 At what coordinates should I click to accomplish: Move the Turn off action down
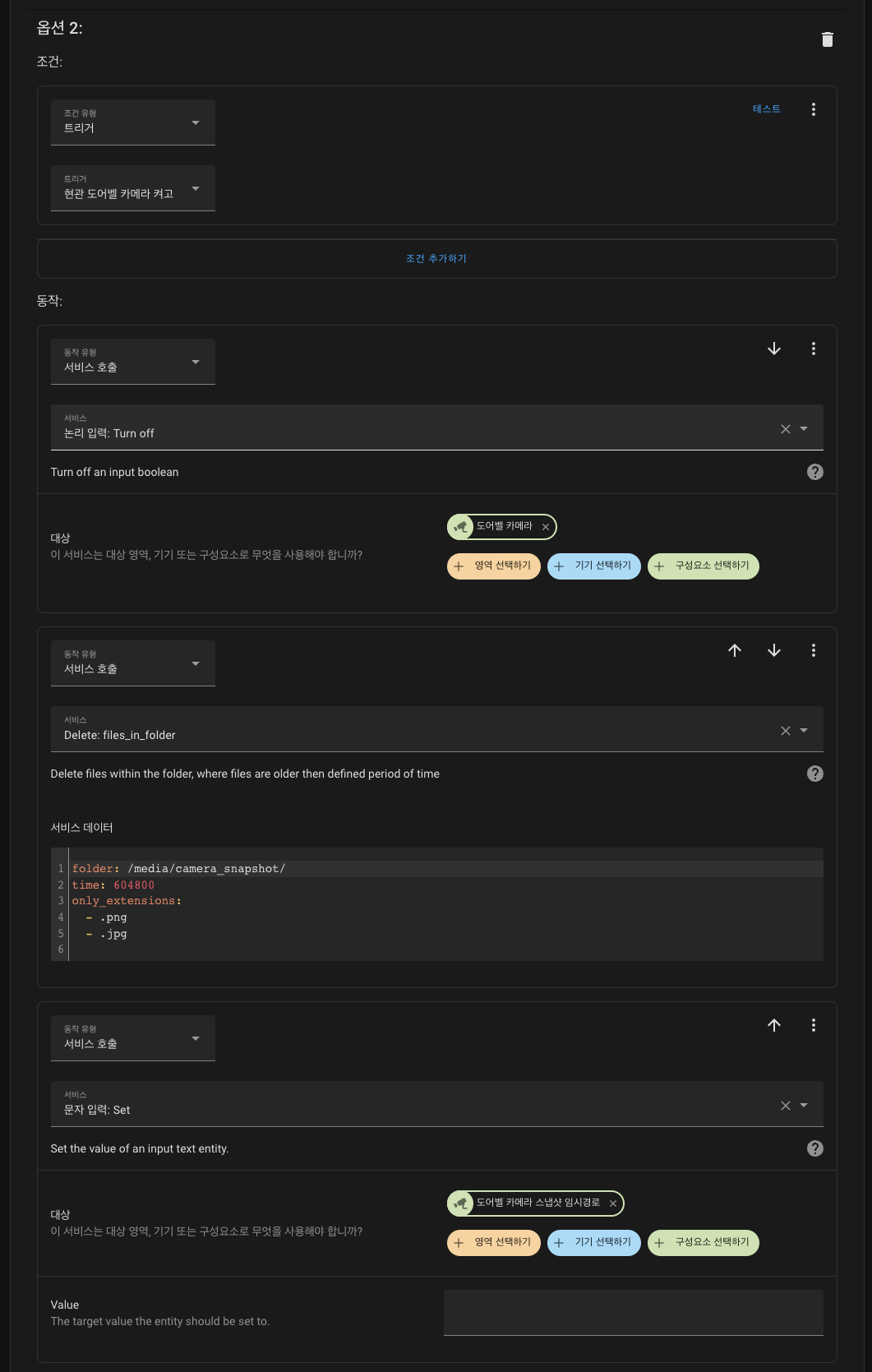(x=773, y=349)
